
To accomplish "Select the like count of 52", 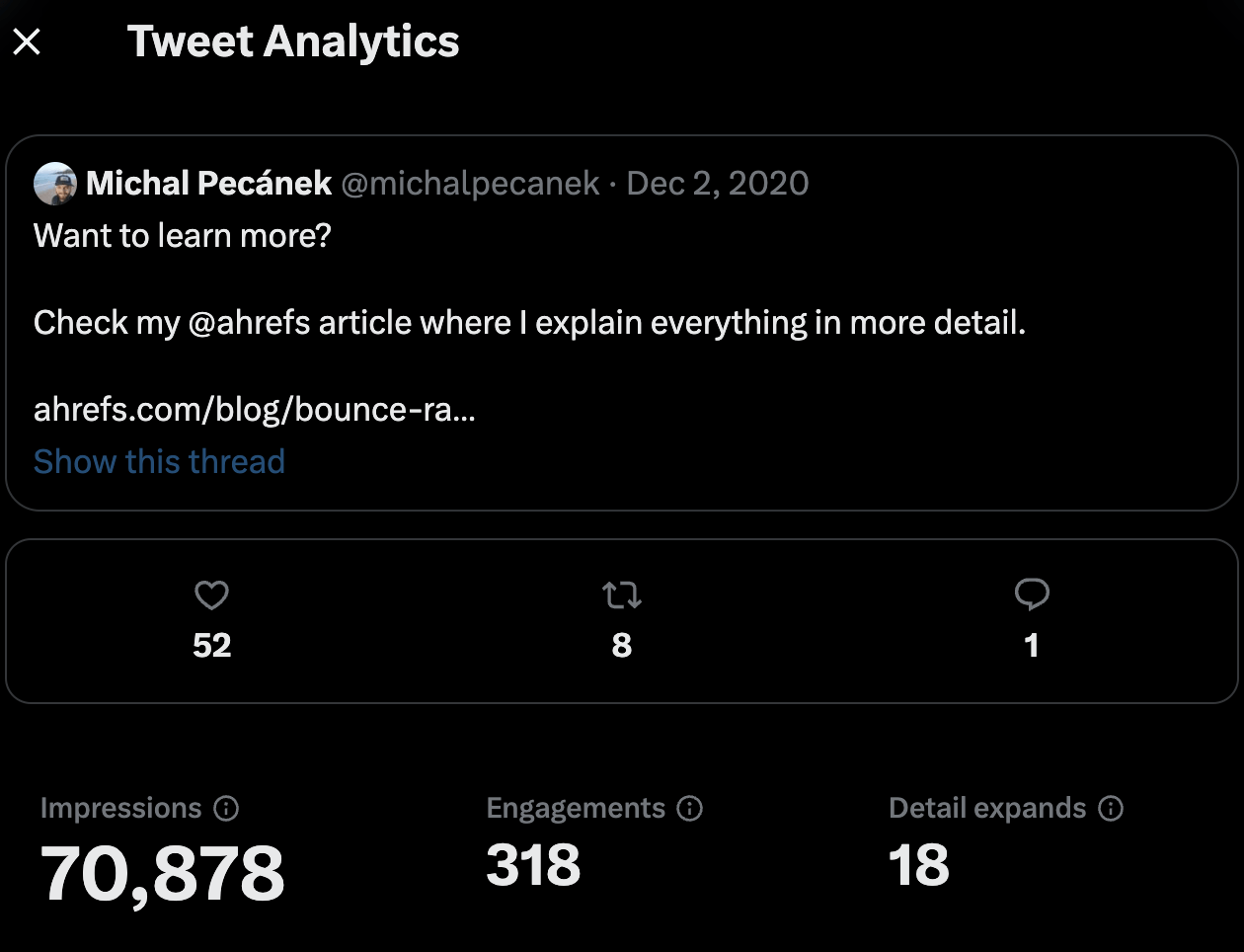I will [x=211, y=646].
